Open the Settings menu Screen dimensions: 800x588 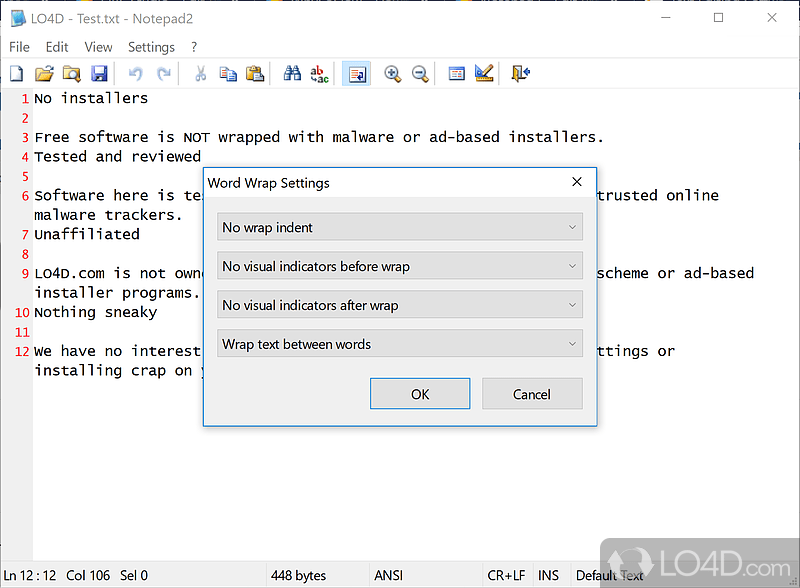151,47
